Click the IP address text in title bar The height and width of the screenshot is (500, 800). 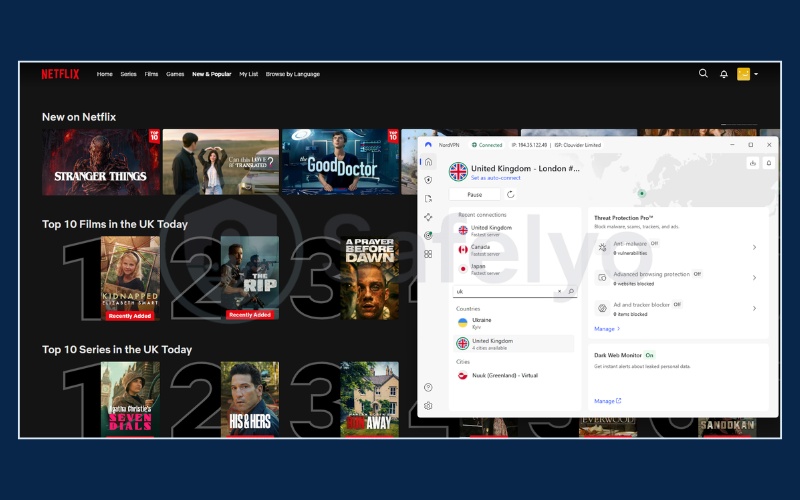click(x=529, y=145)
